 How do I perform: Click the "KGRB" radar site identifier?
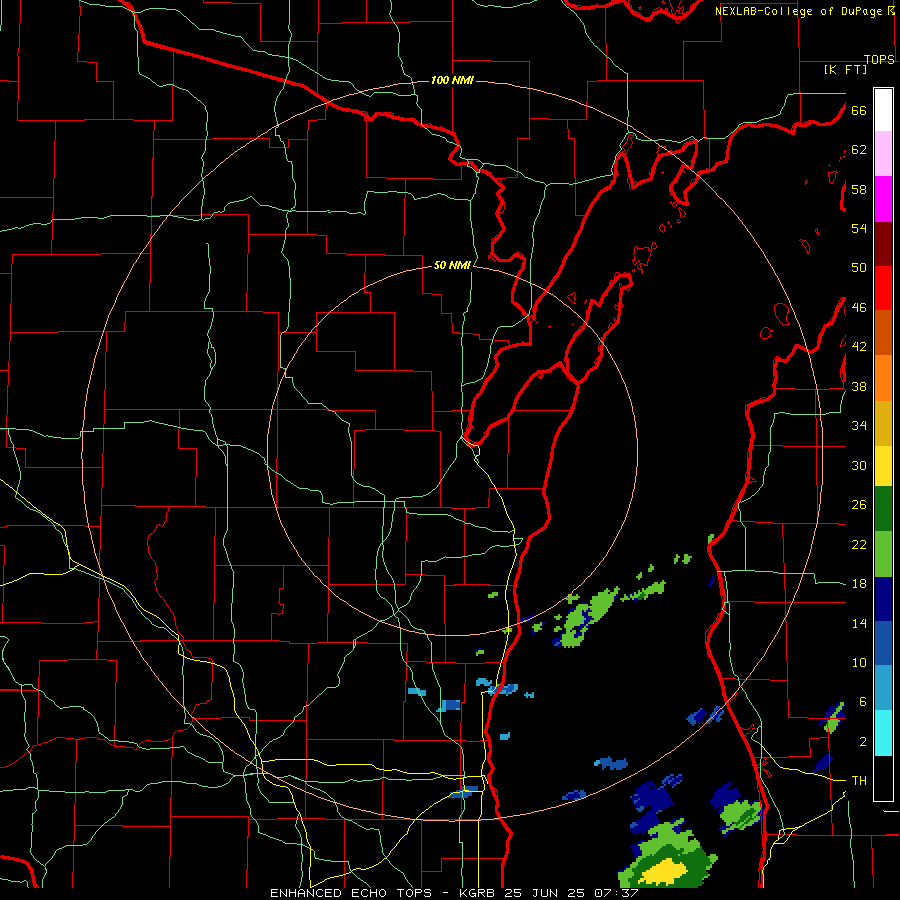(x=478, y=893)
